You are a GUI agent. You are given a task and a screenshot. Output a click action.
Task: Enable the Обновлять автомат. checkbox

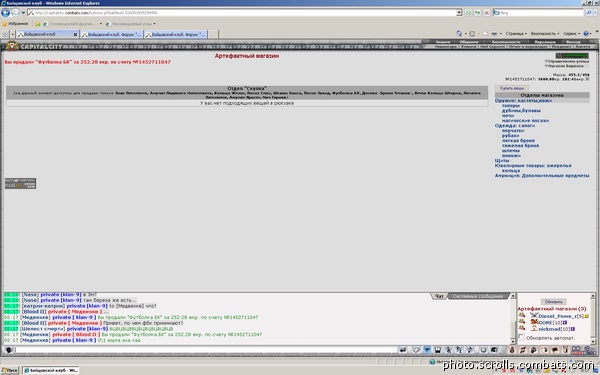click(521, 337)
